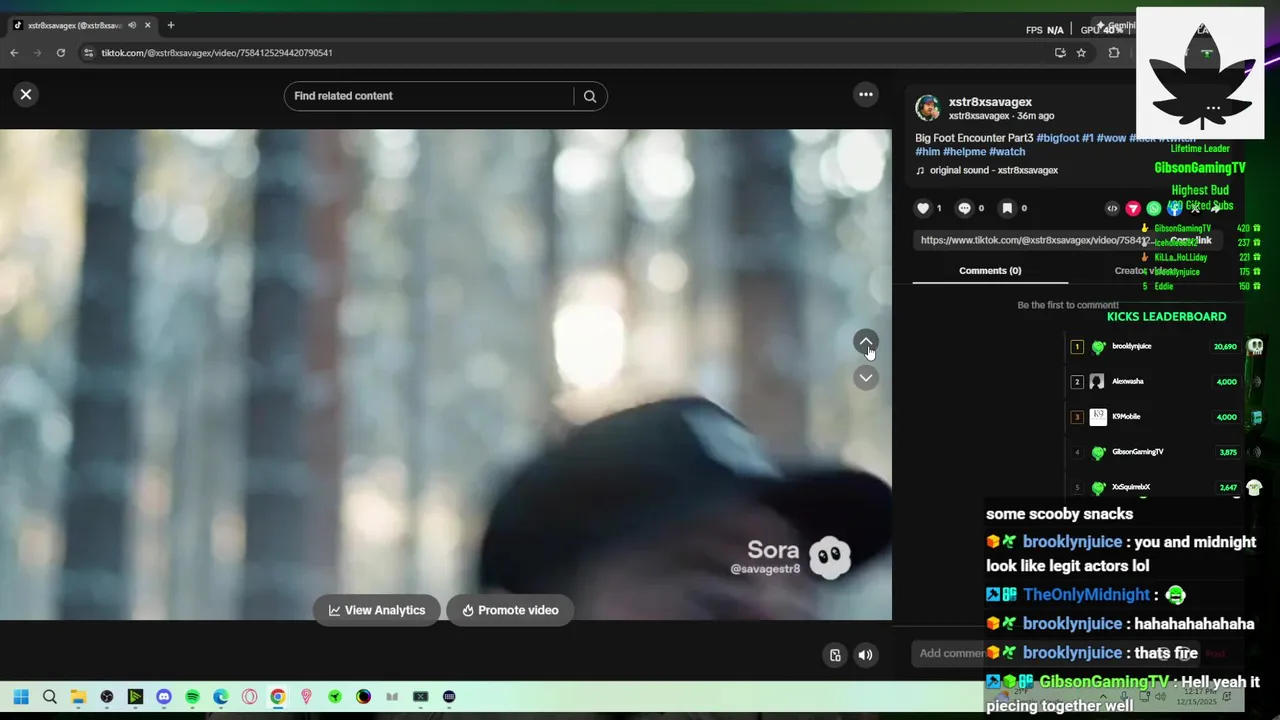Open xstr8xsavagex profile avatar

point(928,108)
